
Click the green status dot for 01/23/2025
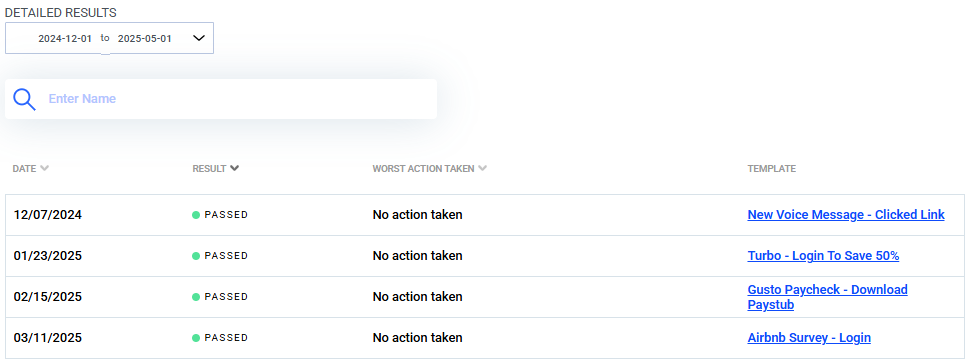coord(196,256)
